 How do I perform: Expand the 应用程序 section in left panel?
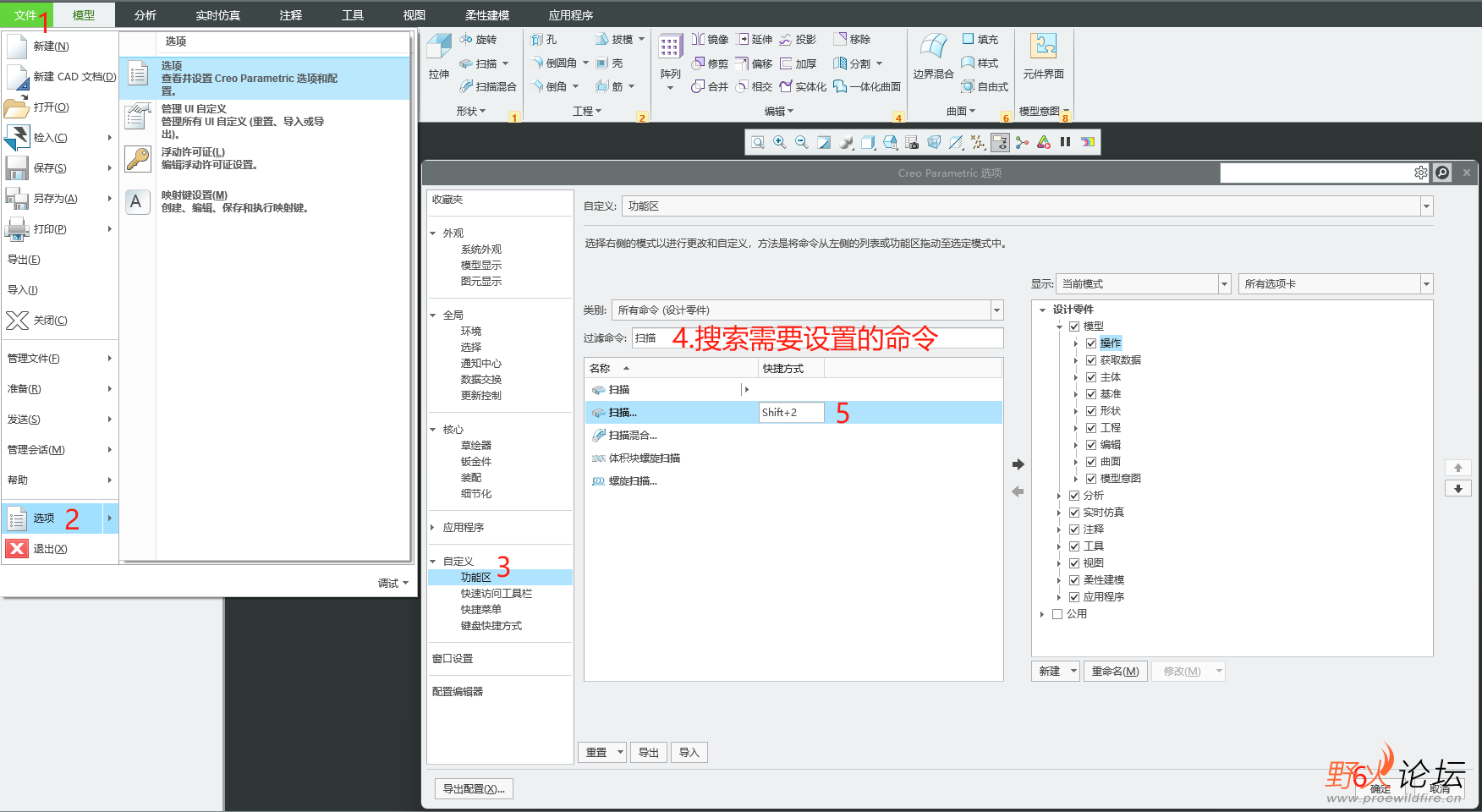[x=433, y=528]
